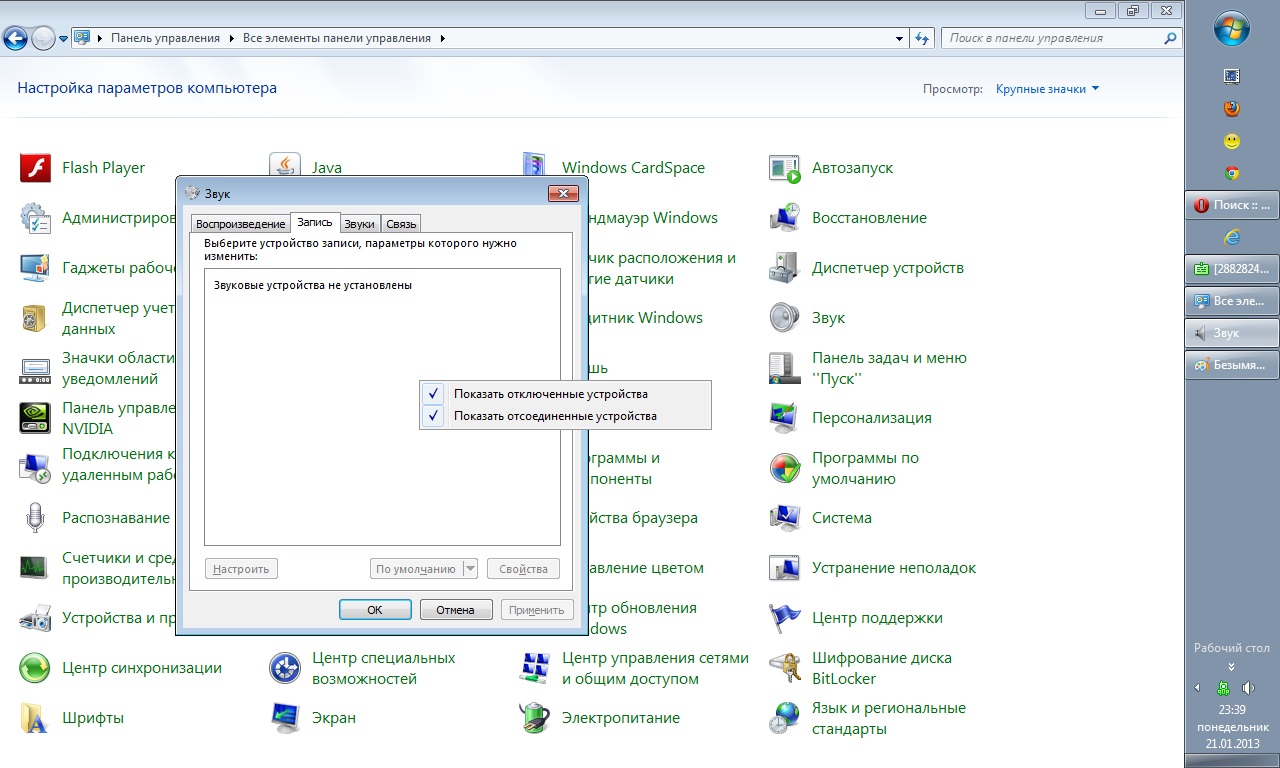Click the system tray speaker volume icon
This screenshot has height=768, width=1280.
coord(1248,688)
